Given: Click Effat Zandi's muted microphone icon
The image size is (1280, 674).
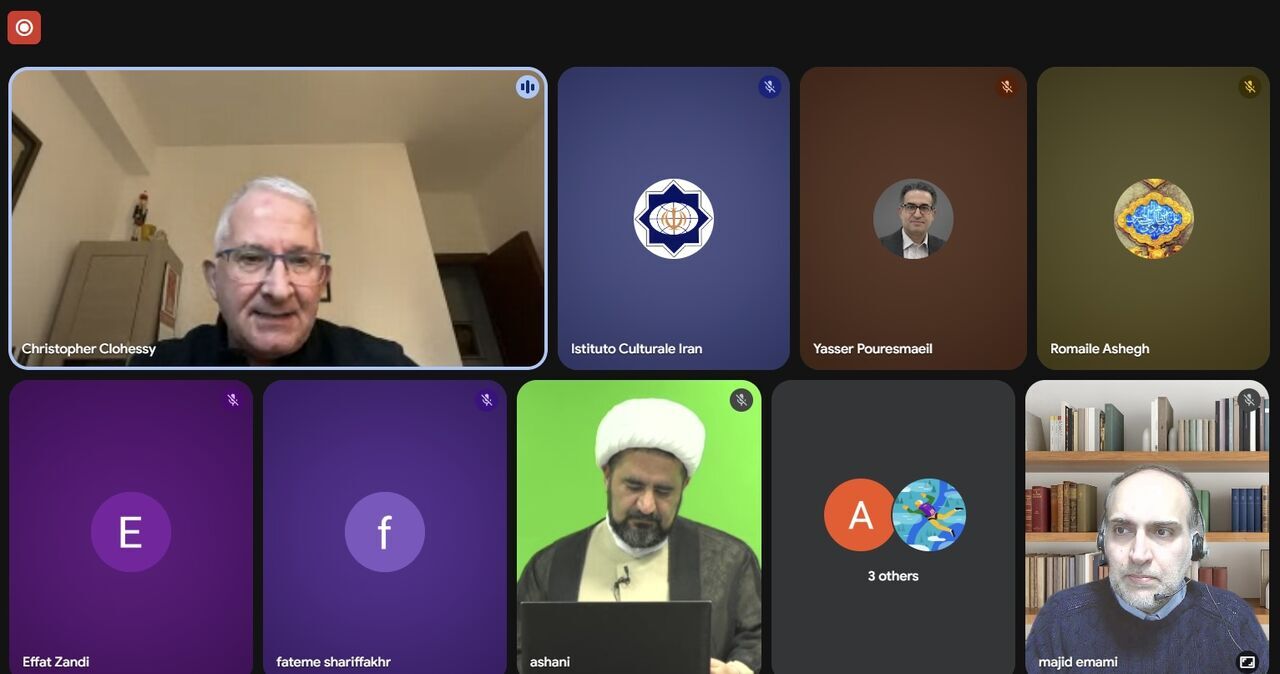Looking at the screenshot, I should (233, 400).
